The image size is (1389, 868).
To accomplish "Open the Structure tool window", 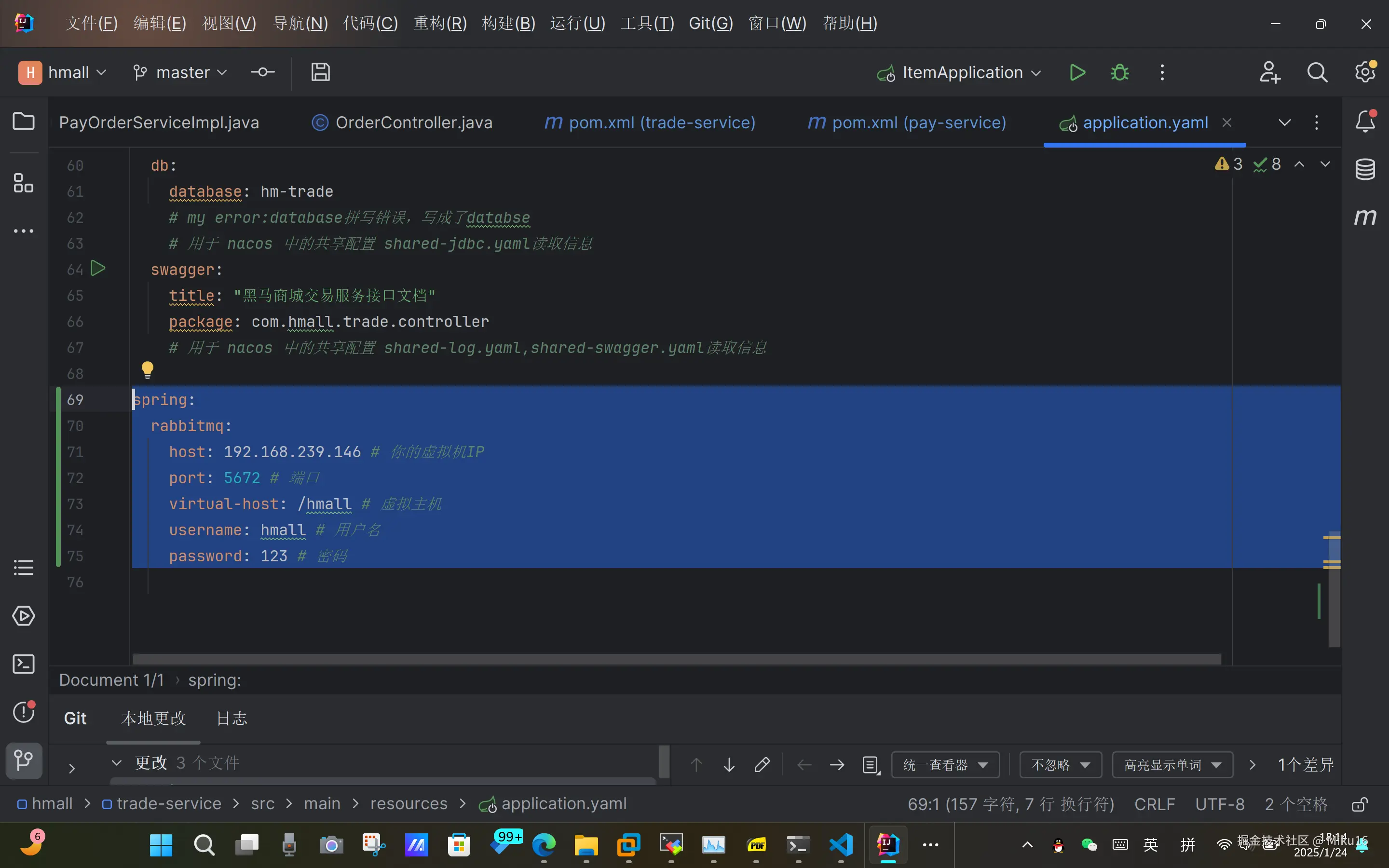I will click(x=24, y=184).
